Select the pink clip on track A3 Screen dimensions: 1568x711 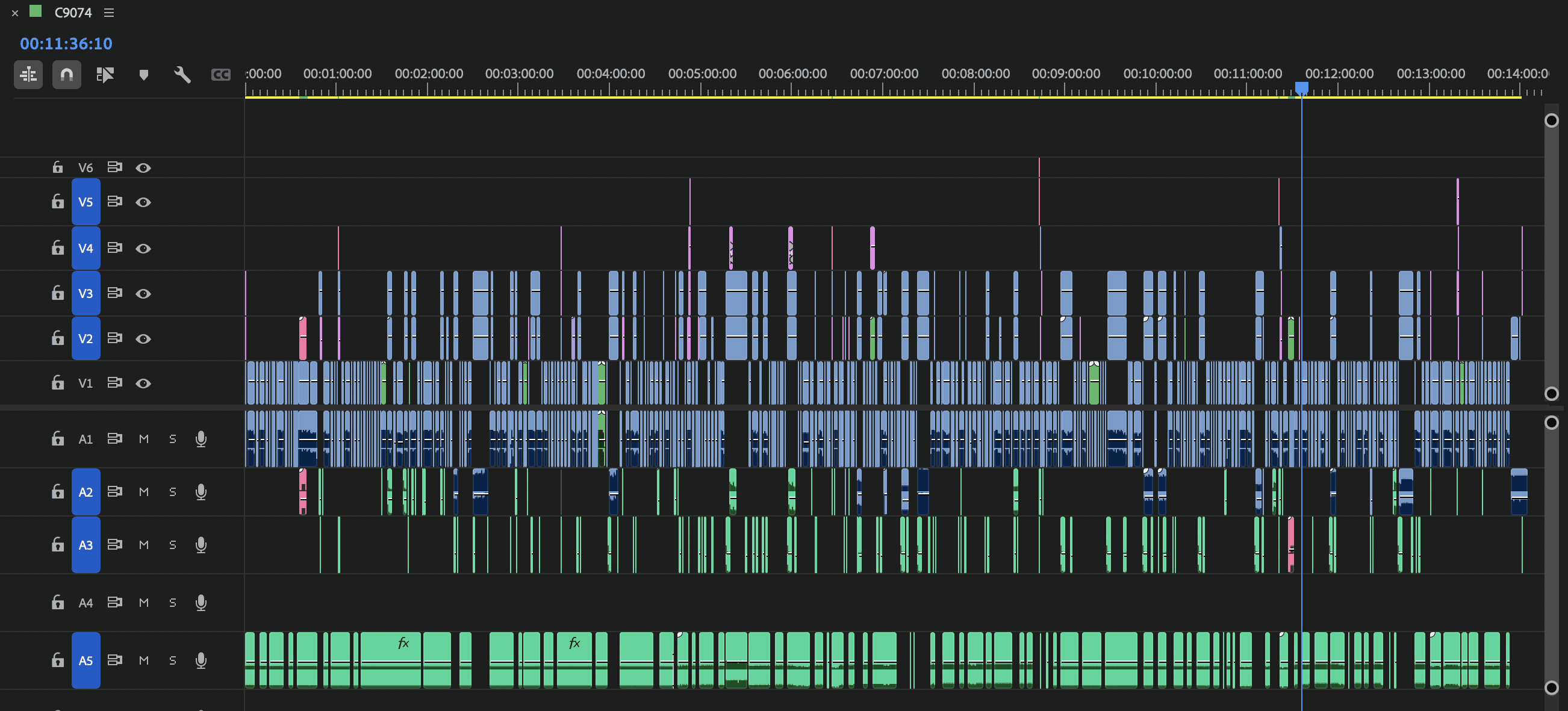point(1290,545)
